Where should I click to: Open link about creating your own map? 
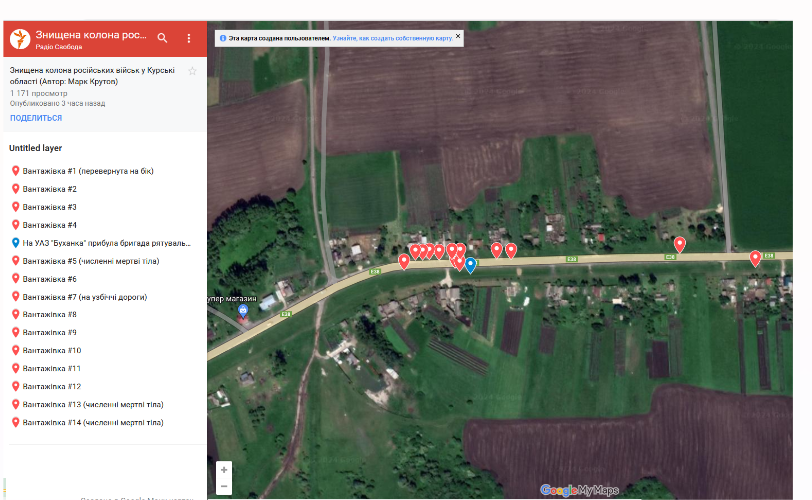click(392, 37)
